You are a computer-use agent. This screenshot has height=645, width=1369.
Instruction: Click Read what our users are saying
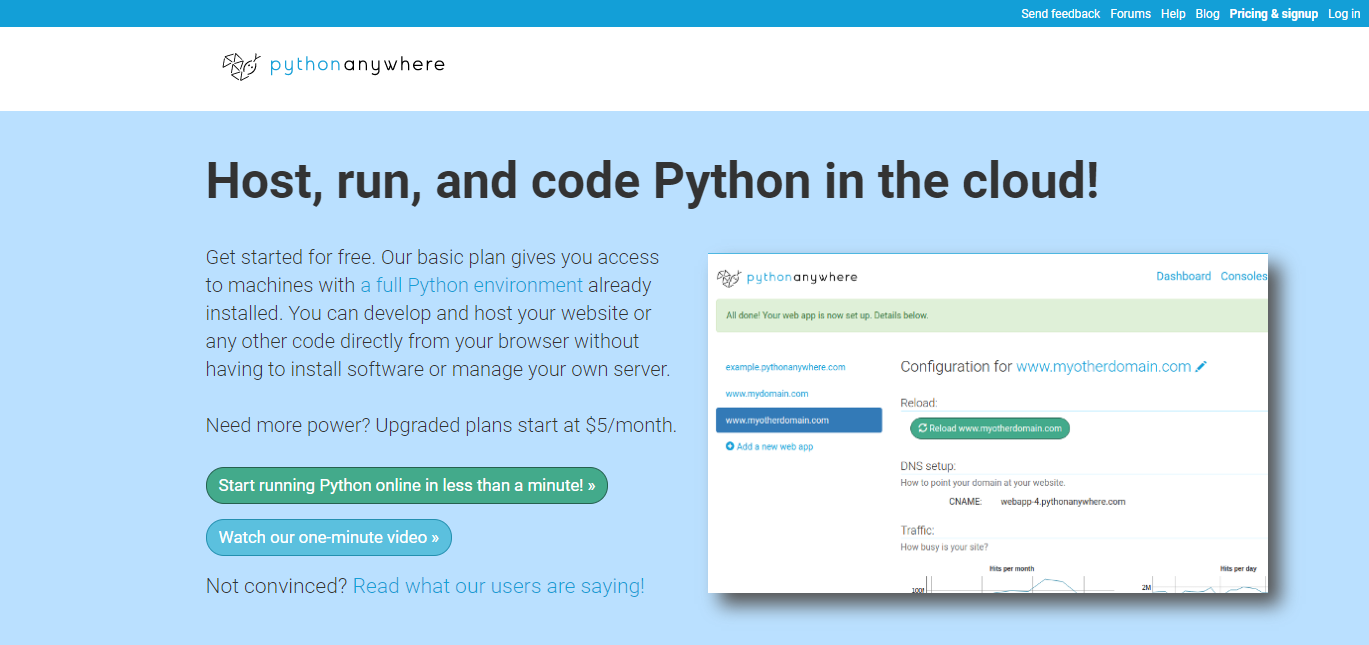[497, 585]
